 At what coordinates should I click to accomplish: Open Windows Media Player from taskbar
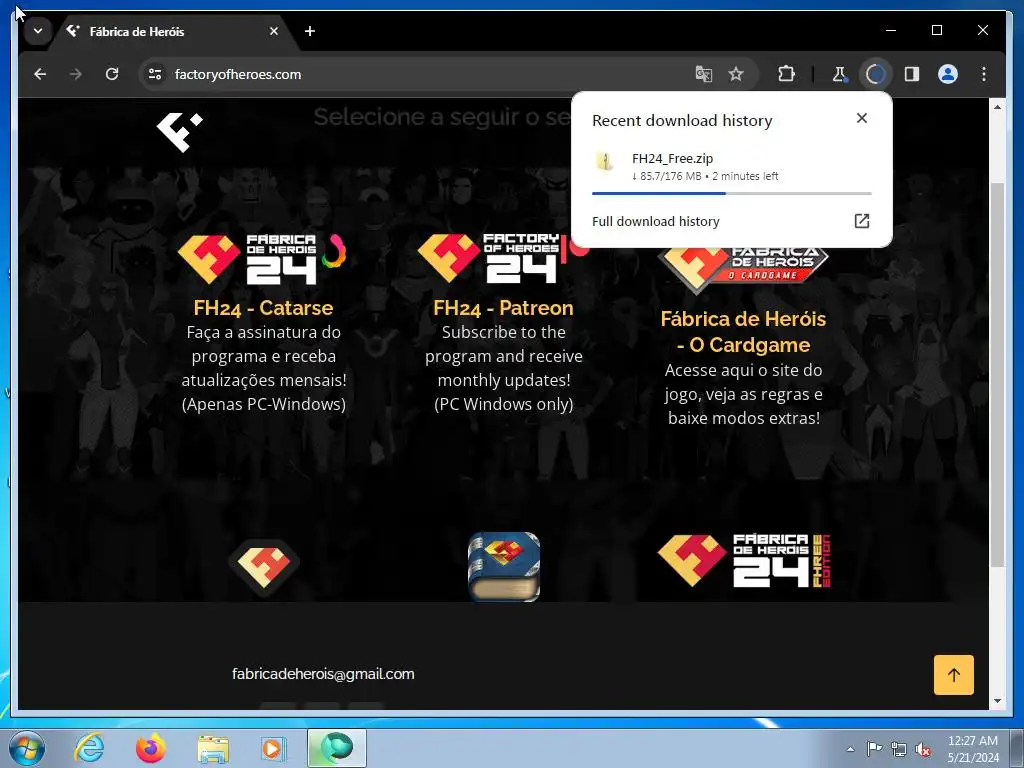(272, 748)
